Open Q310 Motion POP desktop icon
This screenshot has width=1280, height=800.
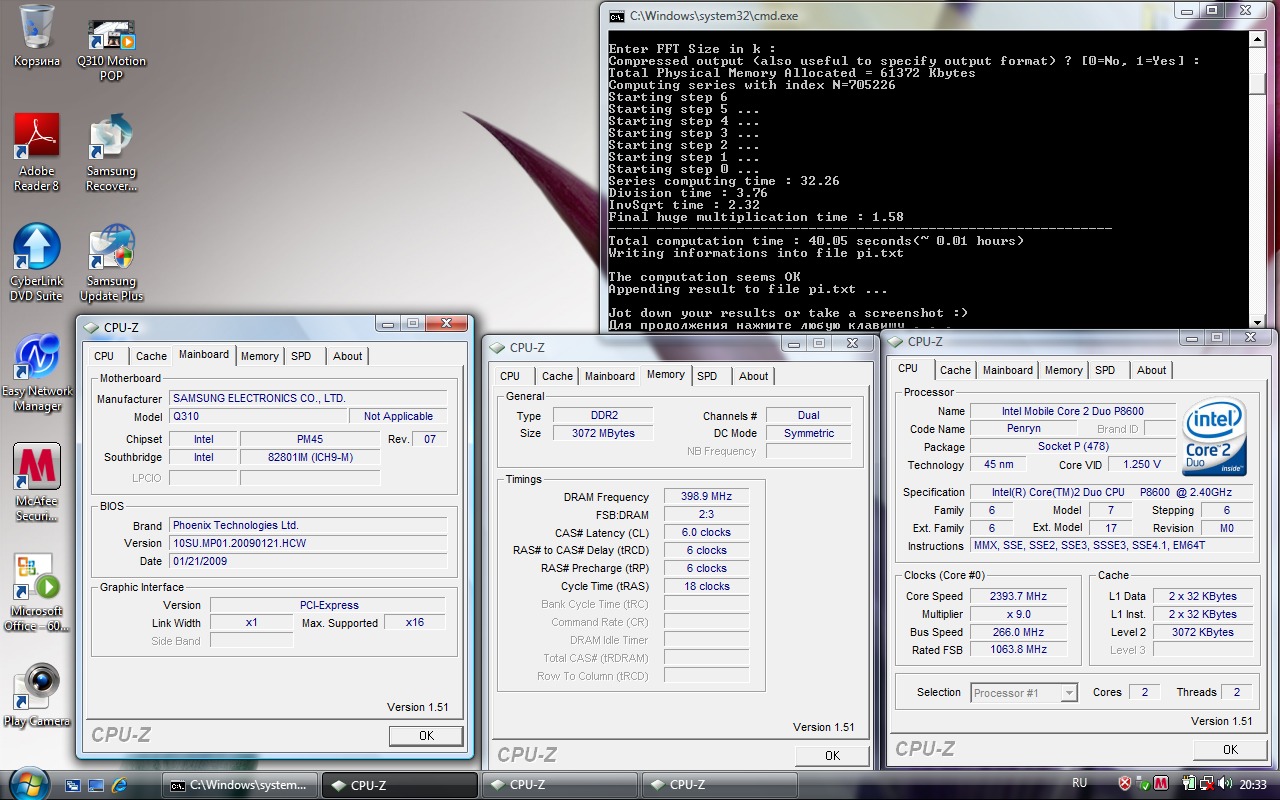[x=111, y=50]
